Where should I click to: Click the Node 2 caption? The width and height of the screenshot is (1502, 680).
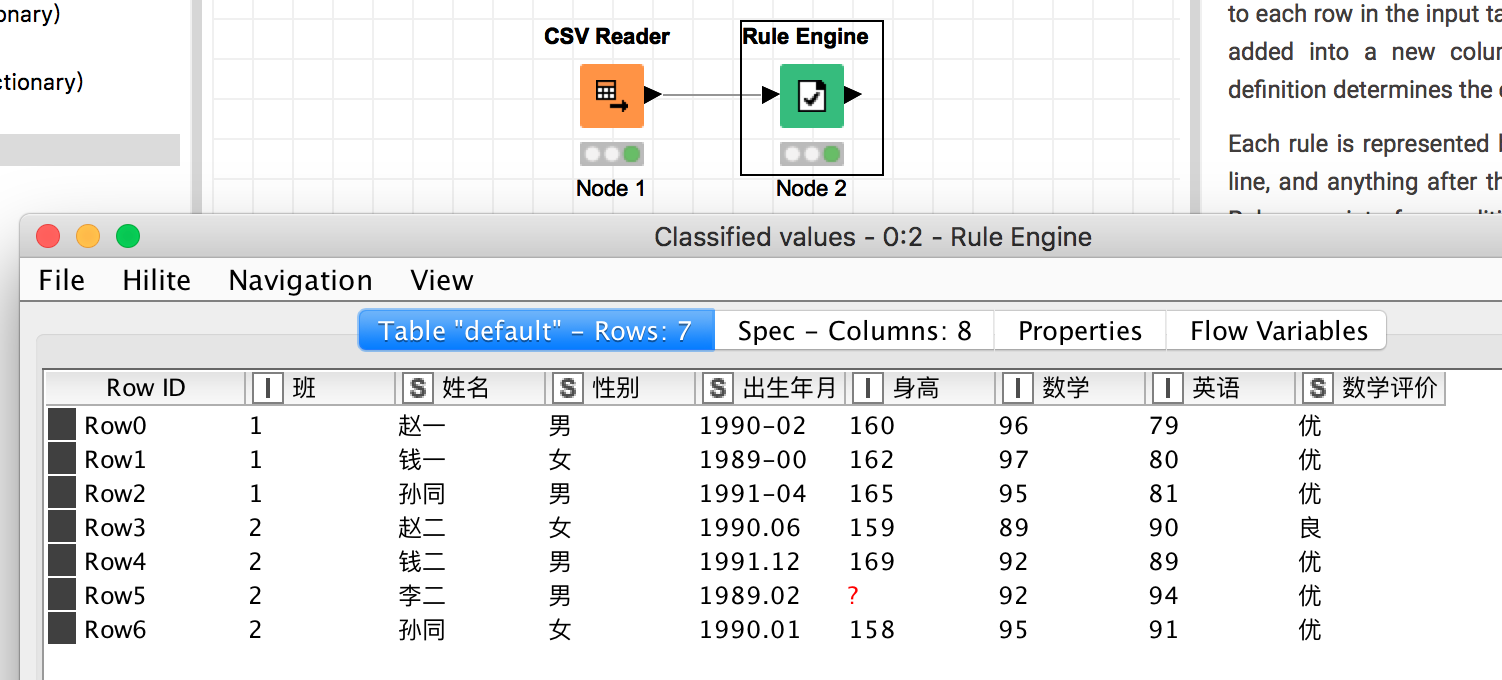[811, 188]
